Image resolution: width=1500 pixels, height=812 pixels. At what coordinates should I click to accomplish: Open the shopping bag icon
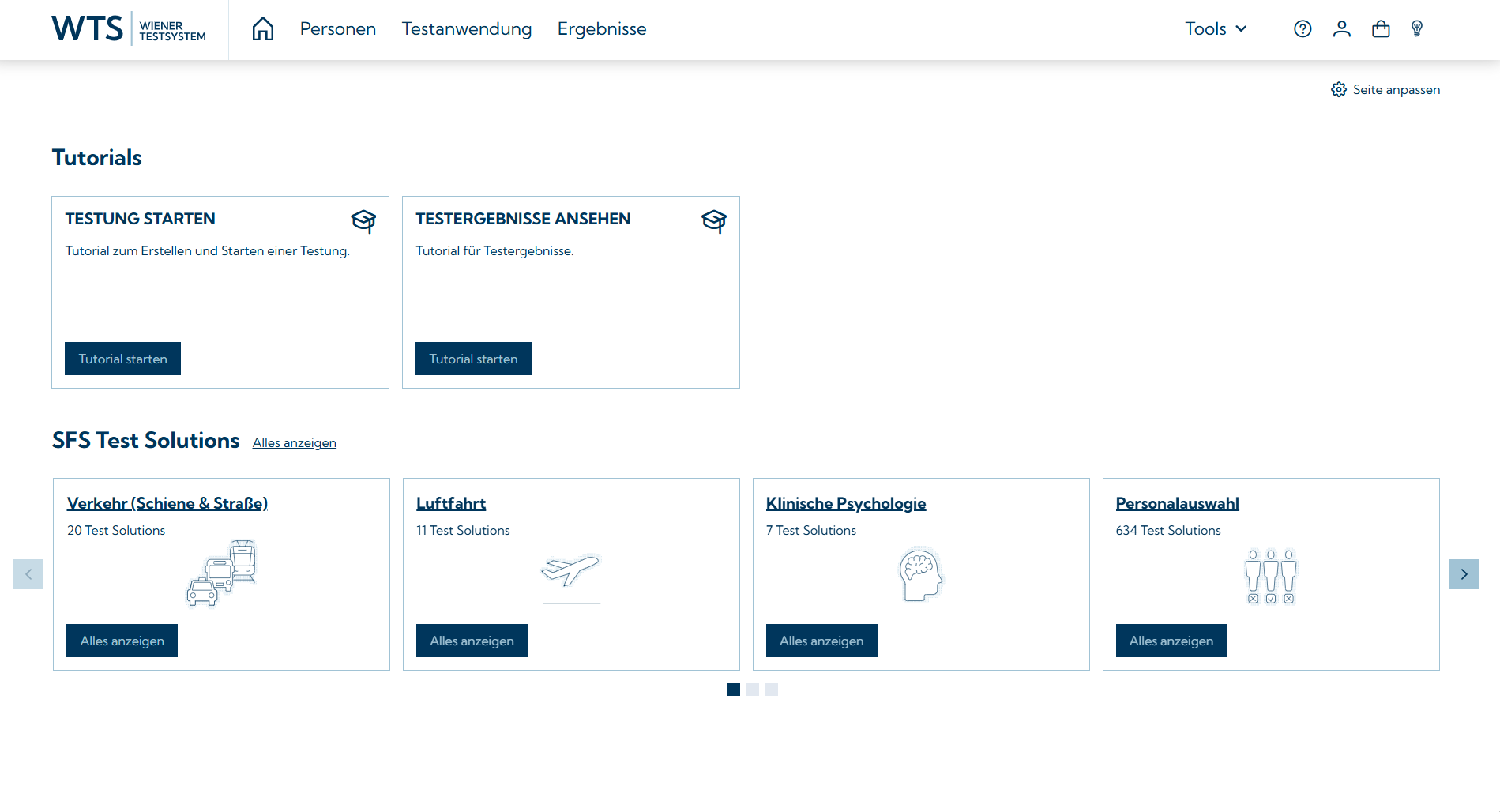(x=1381, y=29)
